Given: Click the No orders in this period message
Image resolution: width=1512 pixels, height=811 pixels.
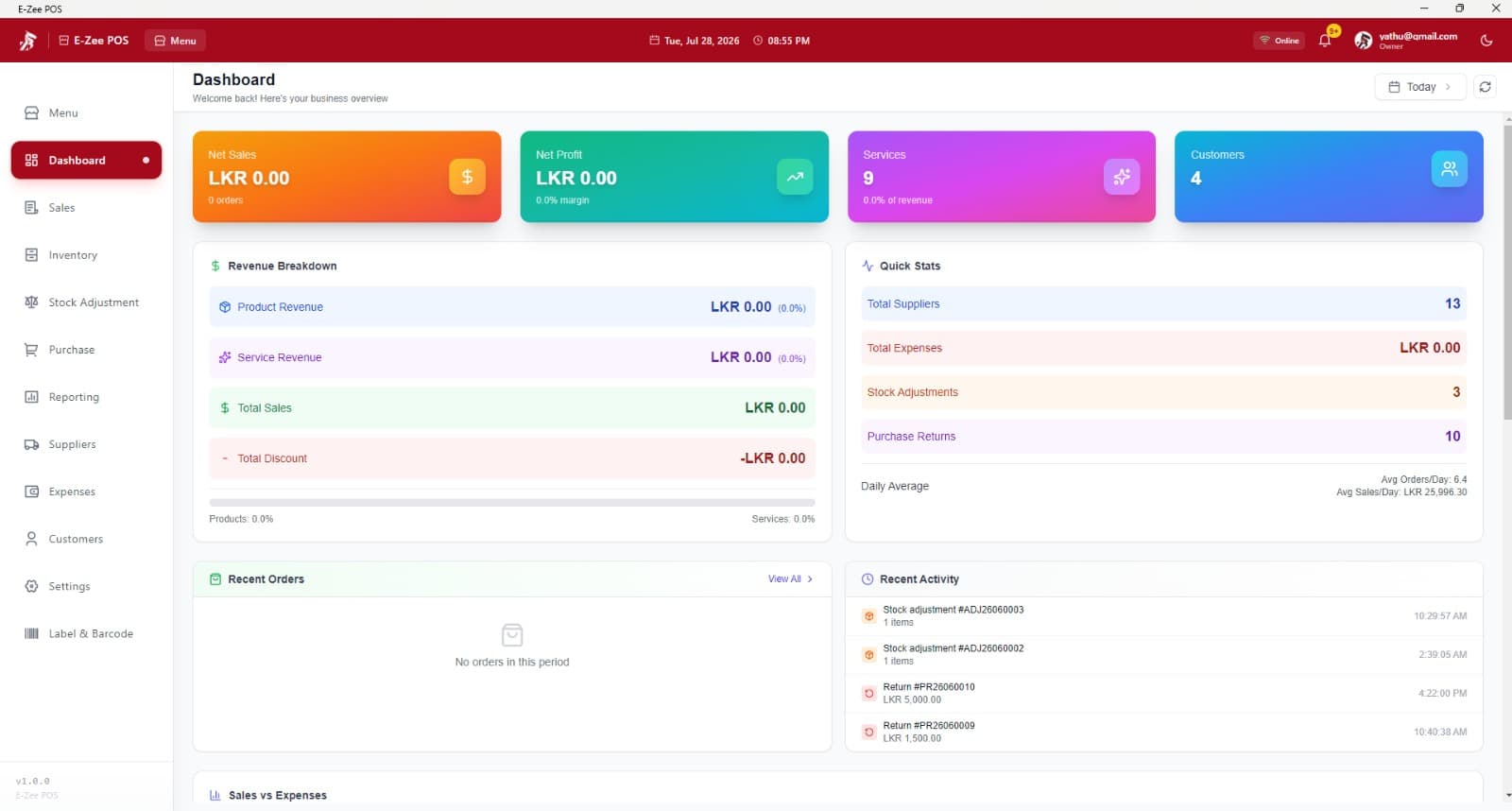Looking at the screenshot, I should tap(512, 663).
